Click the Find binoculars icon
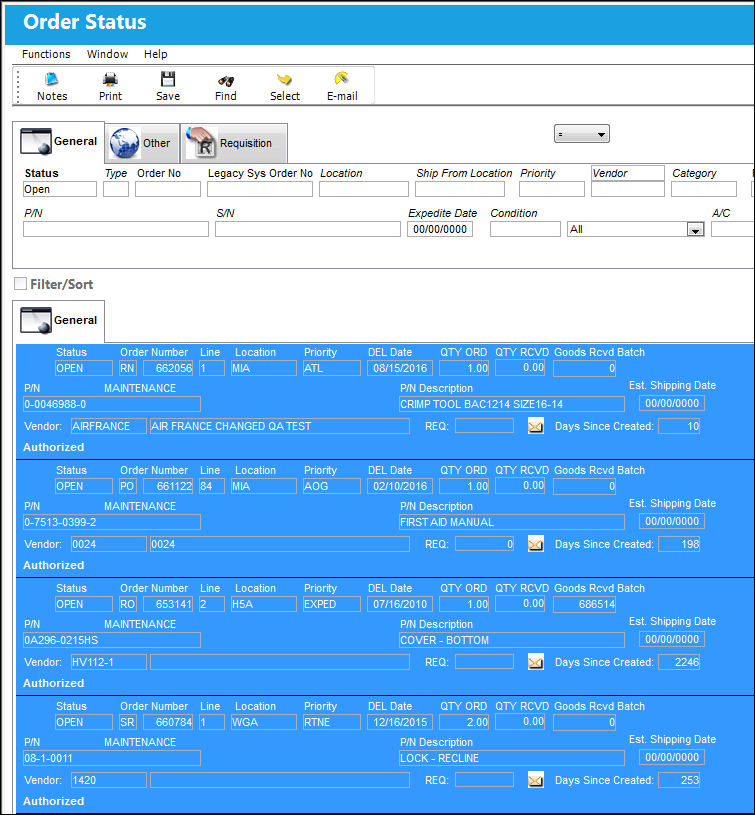 pos(226,81)
